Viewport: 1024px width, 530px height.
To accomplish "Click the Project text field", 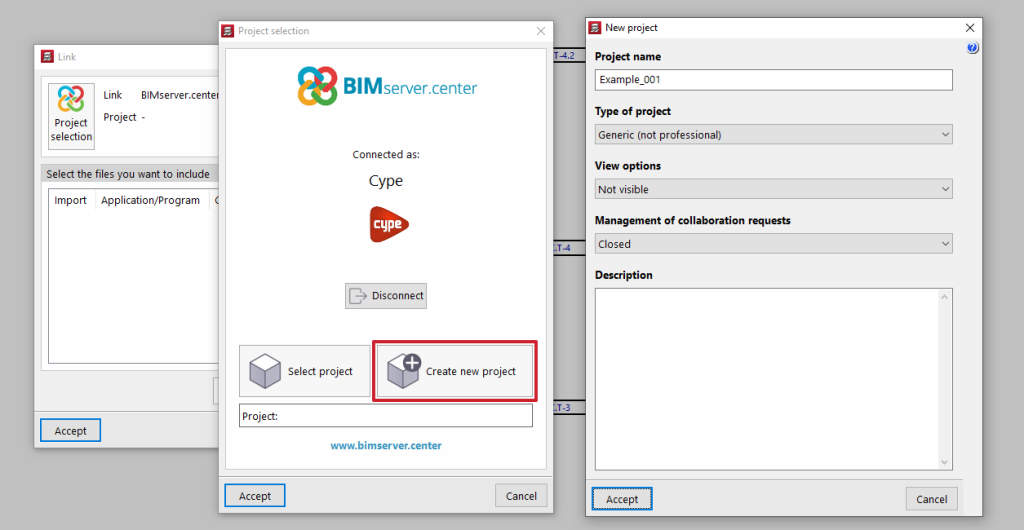I will 386,416.
